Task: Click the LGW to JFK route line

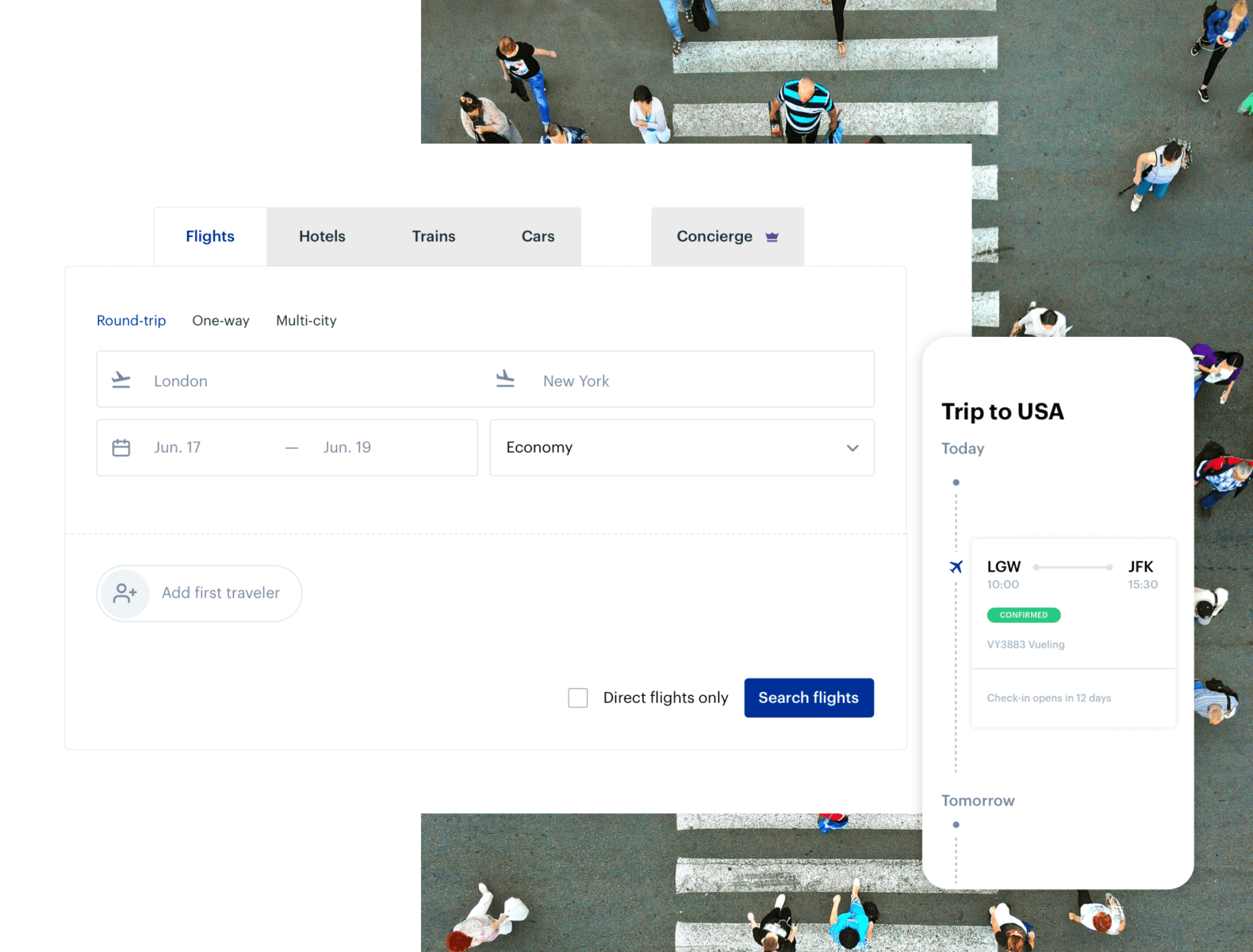Action: click(x=1072, y=567)
